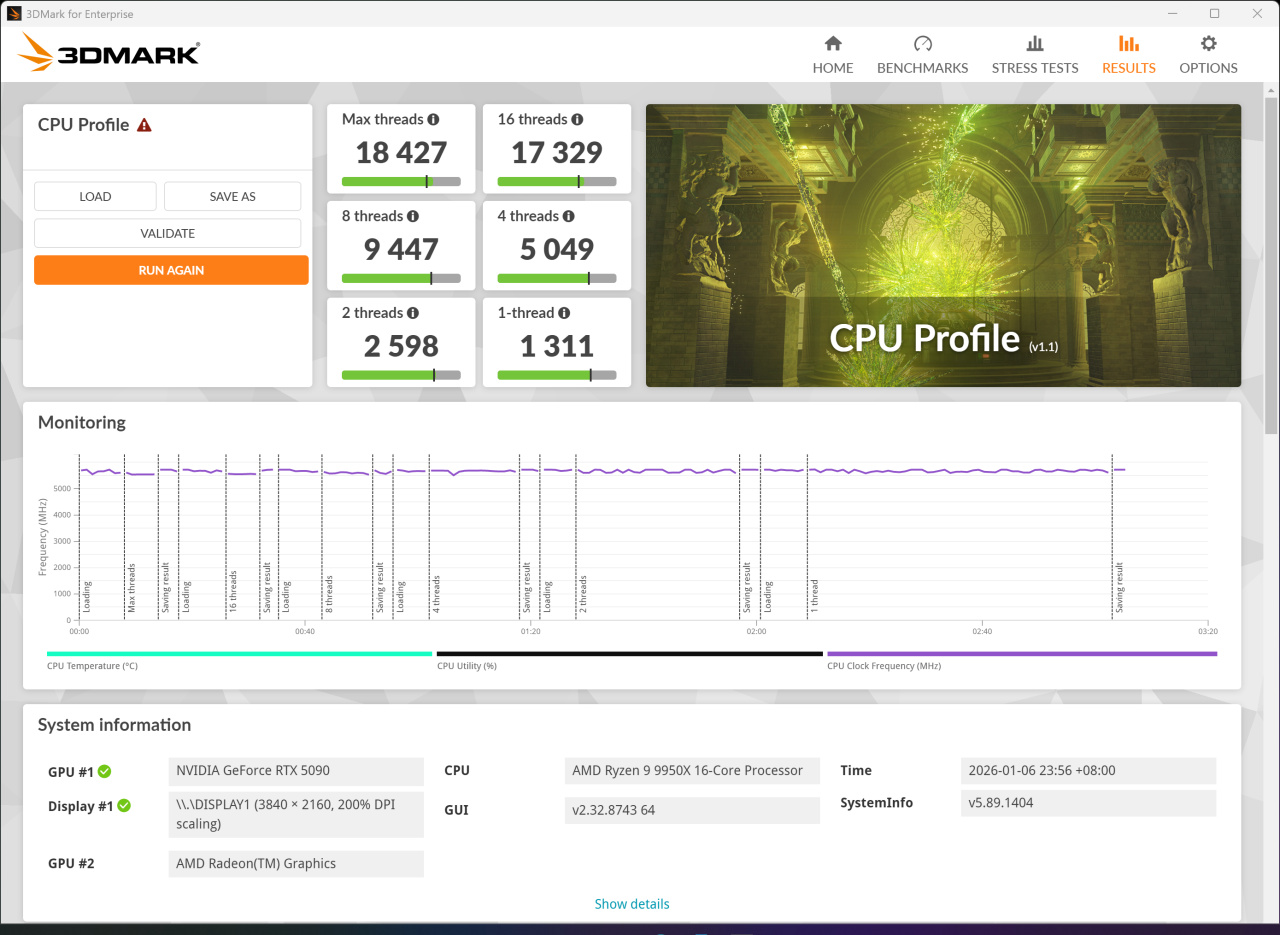
Task: Open the Benchmarks tab
Action: tap(922, 55)
